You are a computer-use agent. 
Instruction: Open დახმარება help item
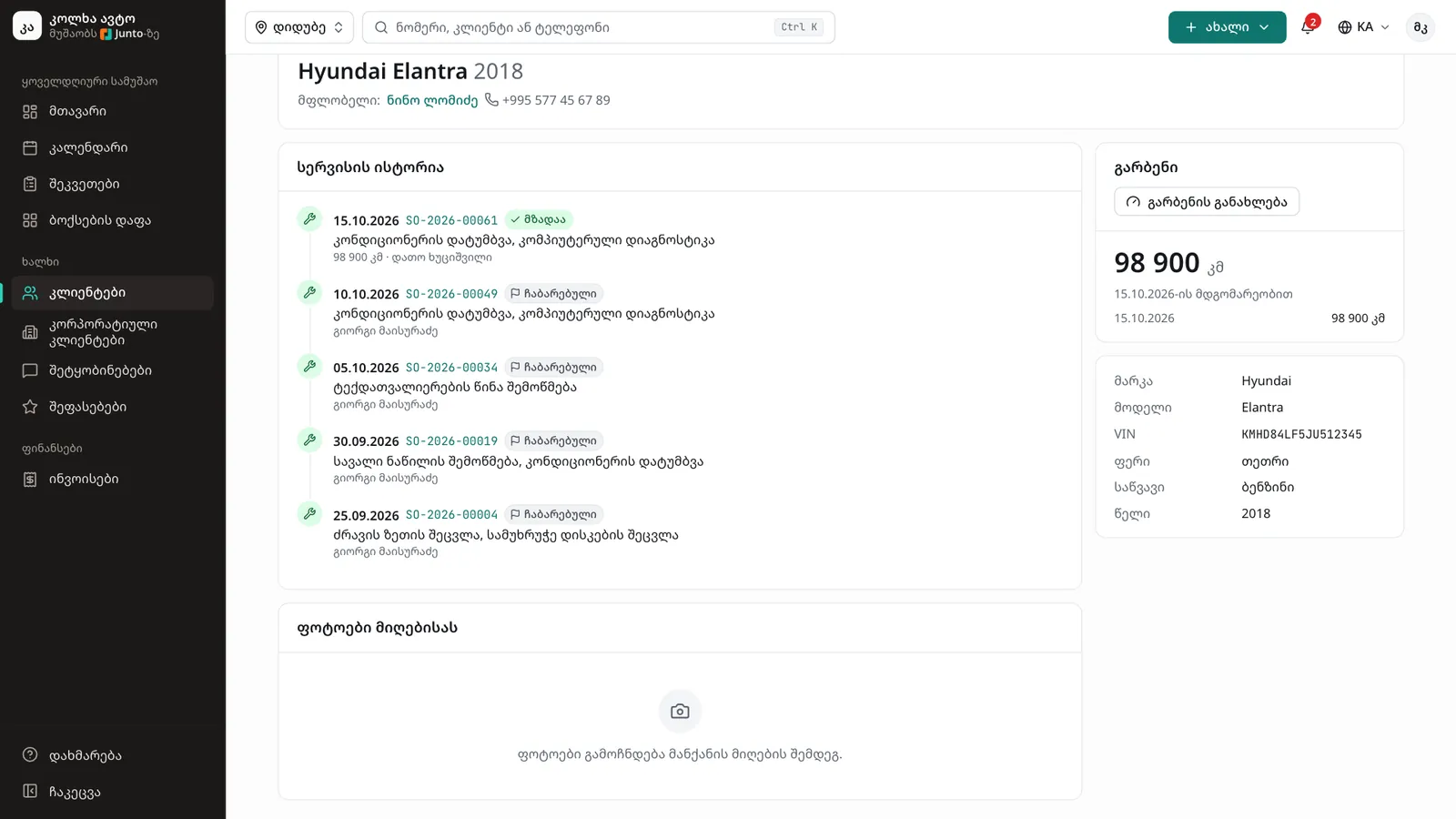click(x=113, y=755)
